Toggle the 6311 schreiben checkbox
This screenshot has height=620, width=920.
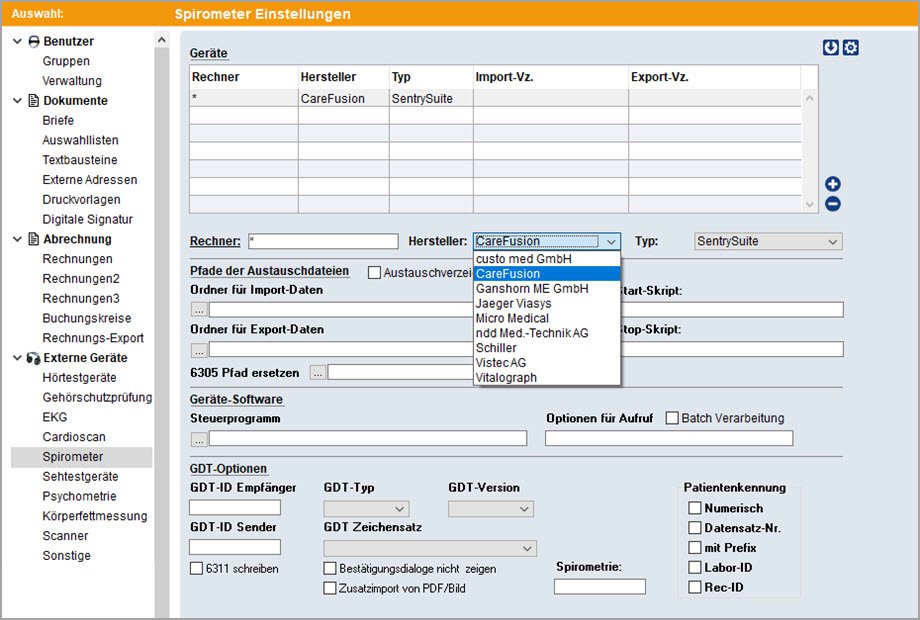click(x=196, y=569)
